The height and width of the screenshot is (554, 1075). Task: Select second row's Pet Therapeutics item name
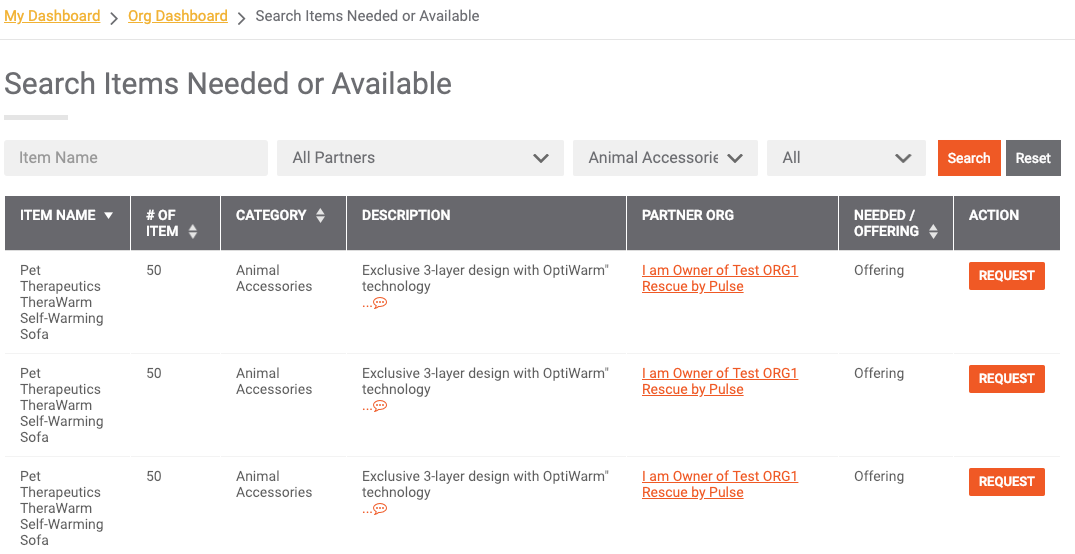coord(62,405)
